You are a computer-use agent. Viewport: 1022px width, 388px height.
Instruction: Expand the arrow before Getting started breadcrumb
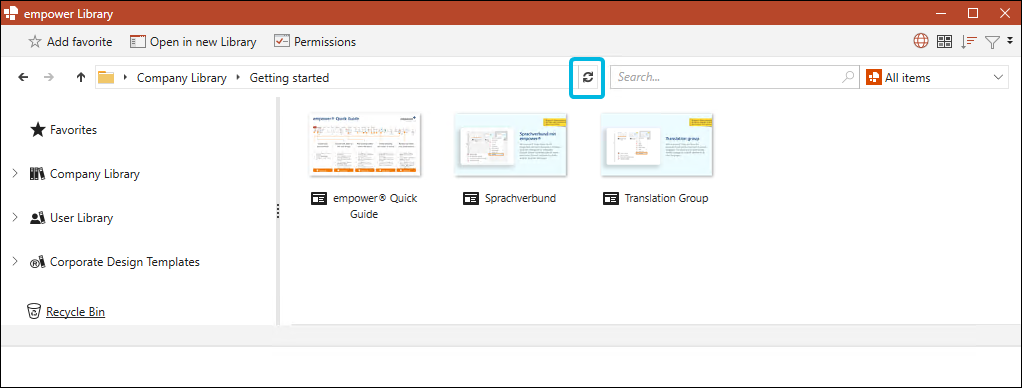[239, 78]
